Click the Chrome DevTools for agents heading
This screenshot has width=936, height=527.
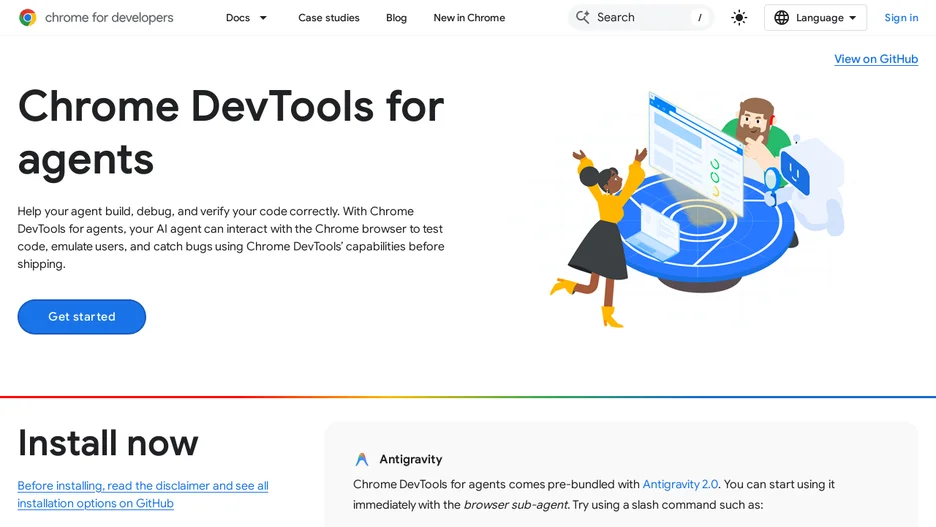click(x=231, y=132)
